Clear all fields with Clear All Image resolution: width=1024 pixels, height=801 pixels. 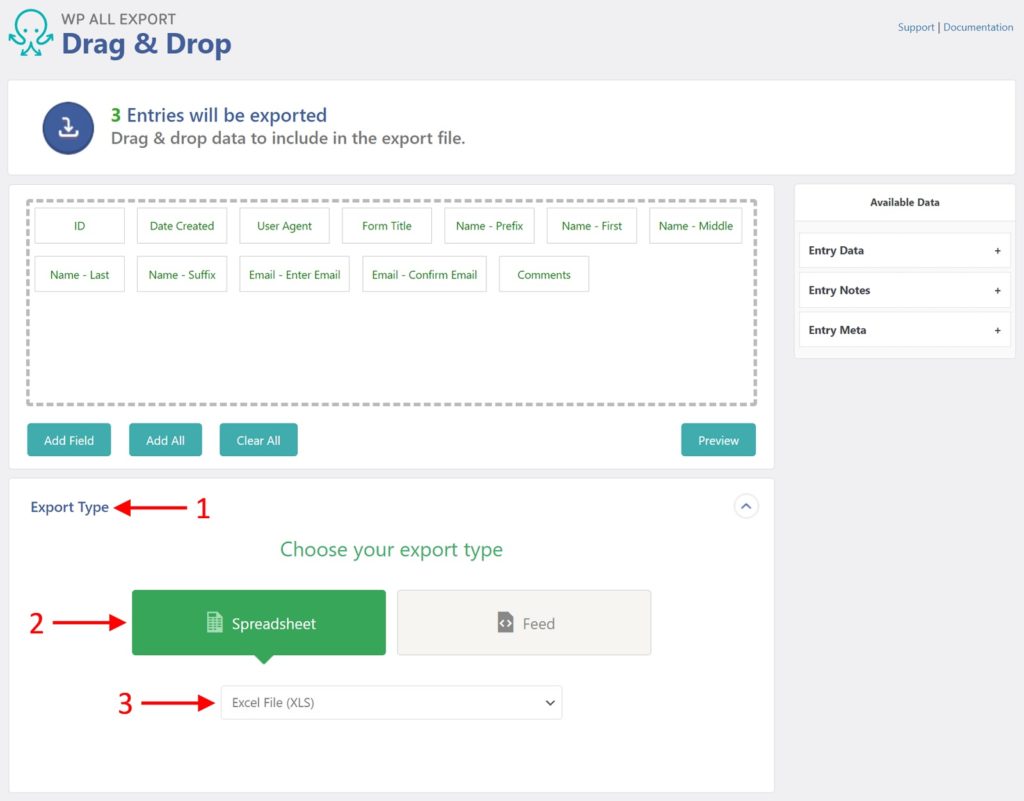point(258,439)
